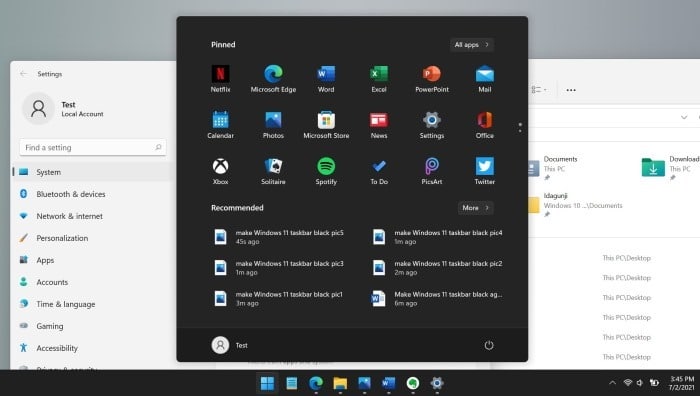Open the Idagunji folder in File Explorer

(576, 204)
